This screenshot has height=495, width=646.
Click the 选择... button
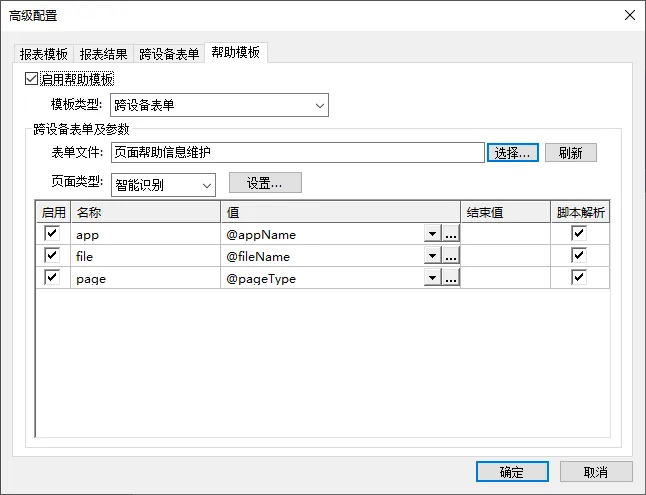point(513,153)
